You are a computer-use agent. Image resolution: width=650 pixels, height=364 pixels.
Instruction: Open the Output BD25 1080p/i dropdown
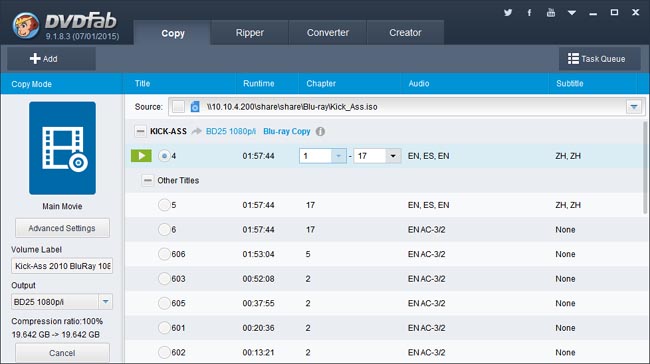105,302
